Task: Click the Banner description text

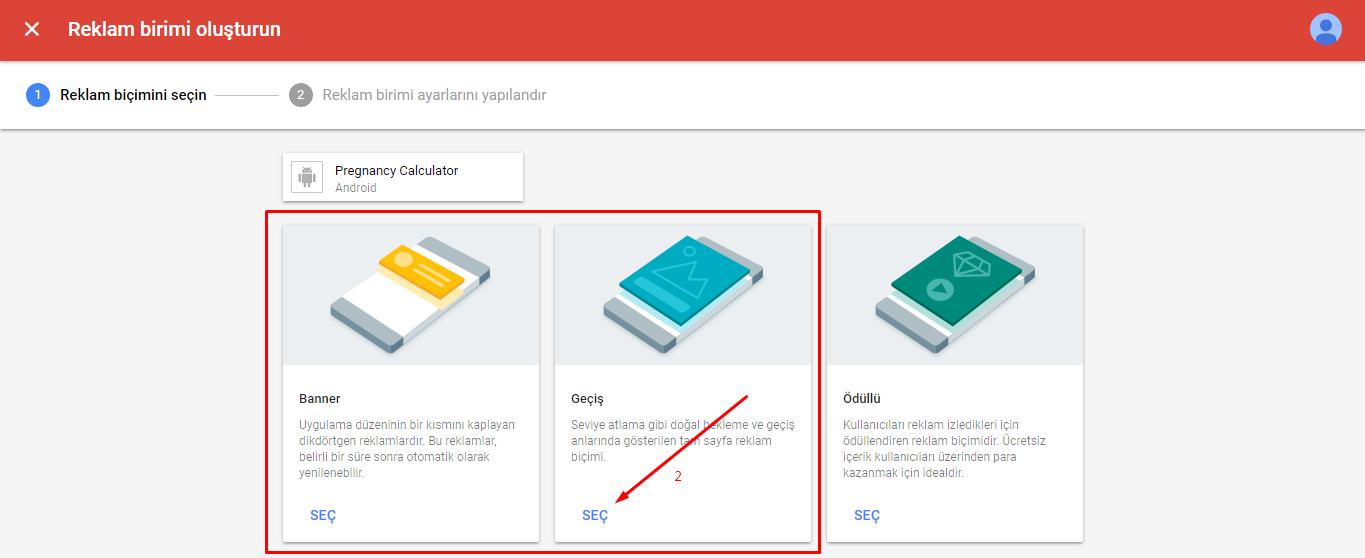Action: click(407, 449)
